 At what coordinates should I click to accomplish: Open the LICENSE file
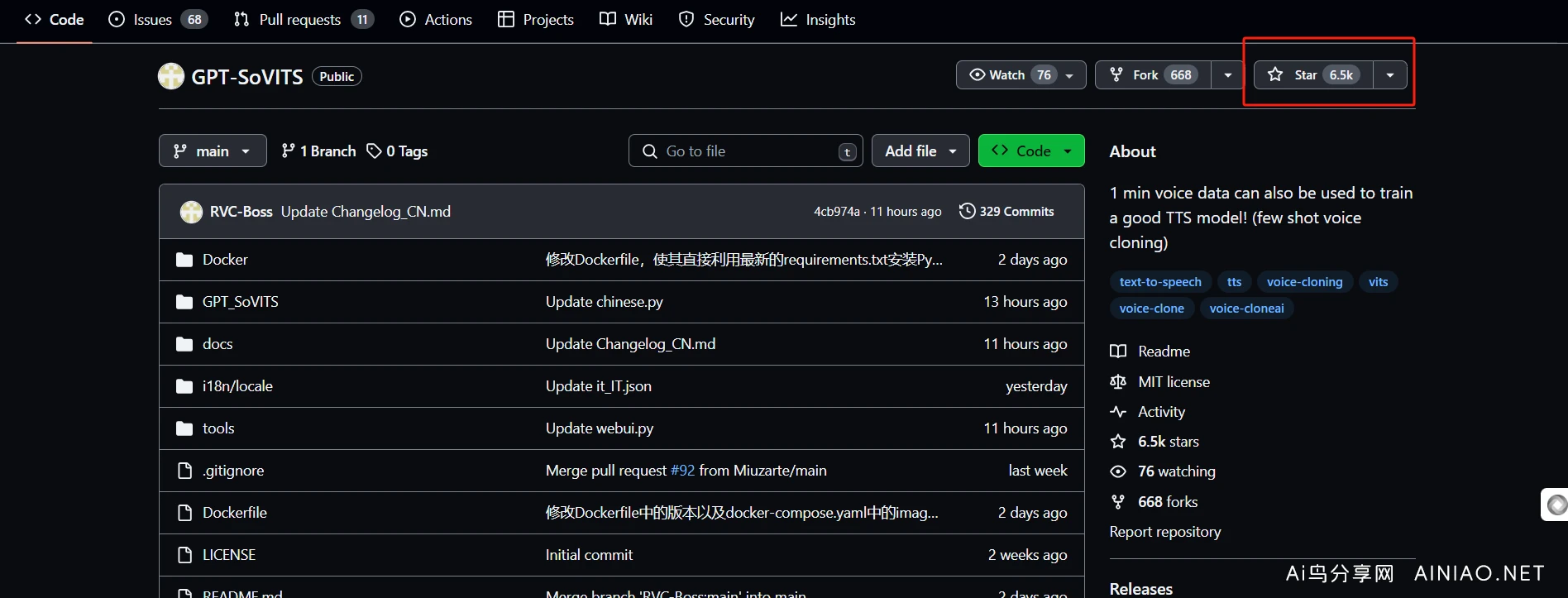(x=229, y=555)
